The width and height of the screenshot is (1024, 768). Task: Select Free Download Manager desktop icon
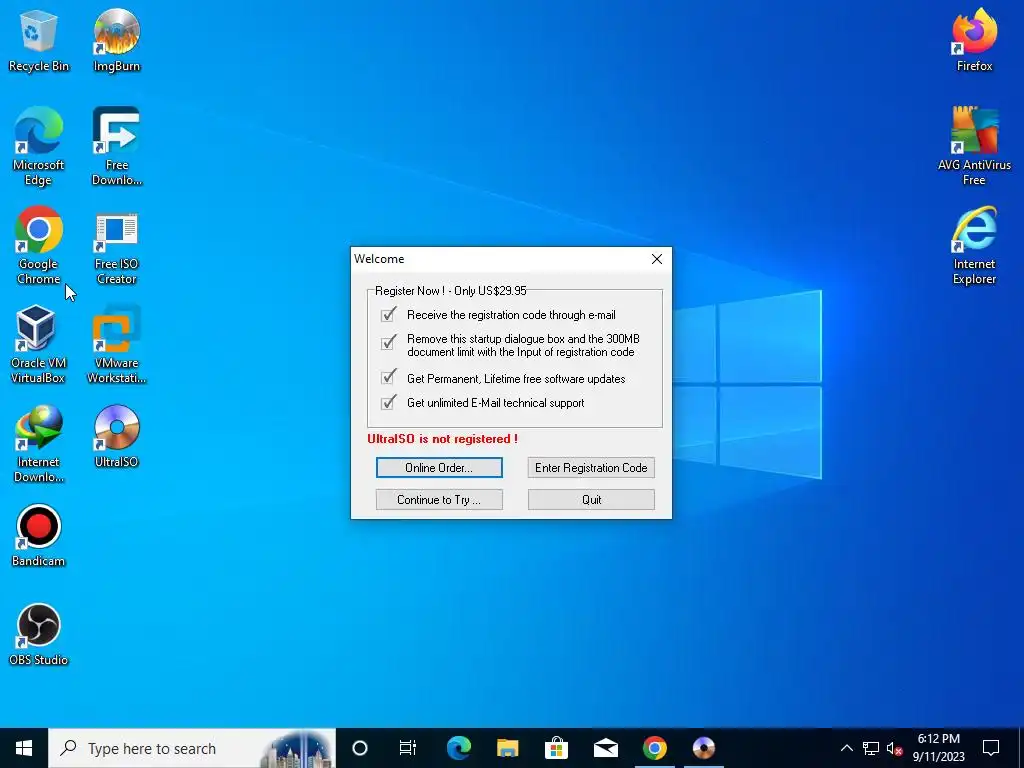click(116, 146)
